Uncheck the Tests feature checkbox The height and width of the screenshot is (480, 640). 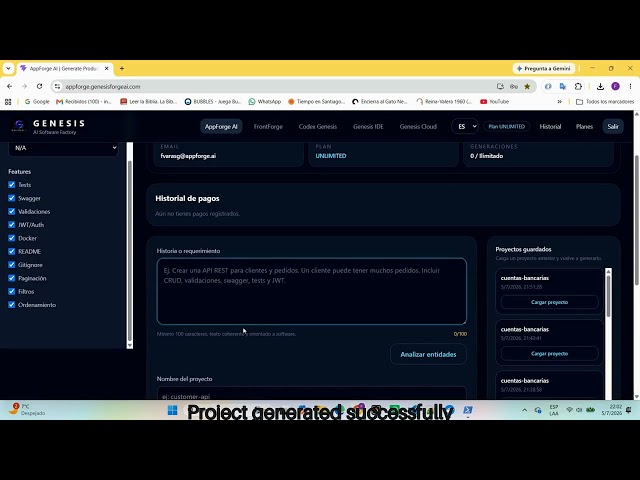tap(11, 184)
